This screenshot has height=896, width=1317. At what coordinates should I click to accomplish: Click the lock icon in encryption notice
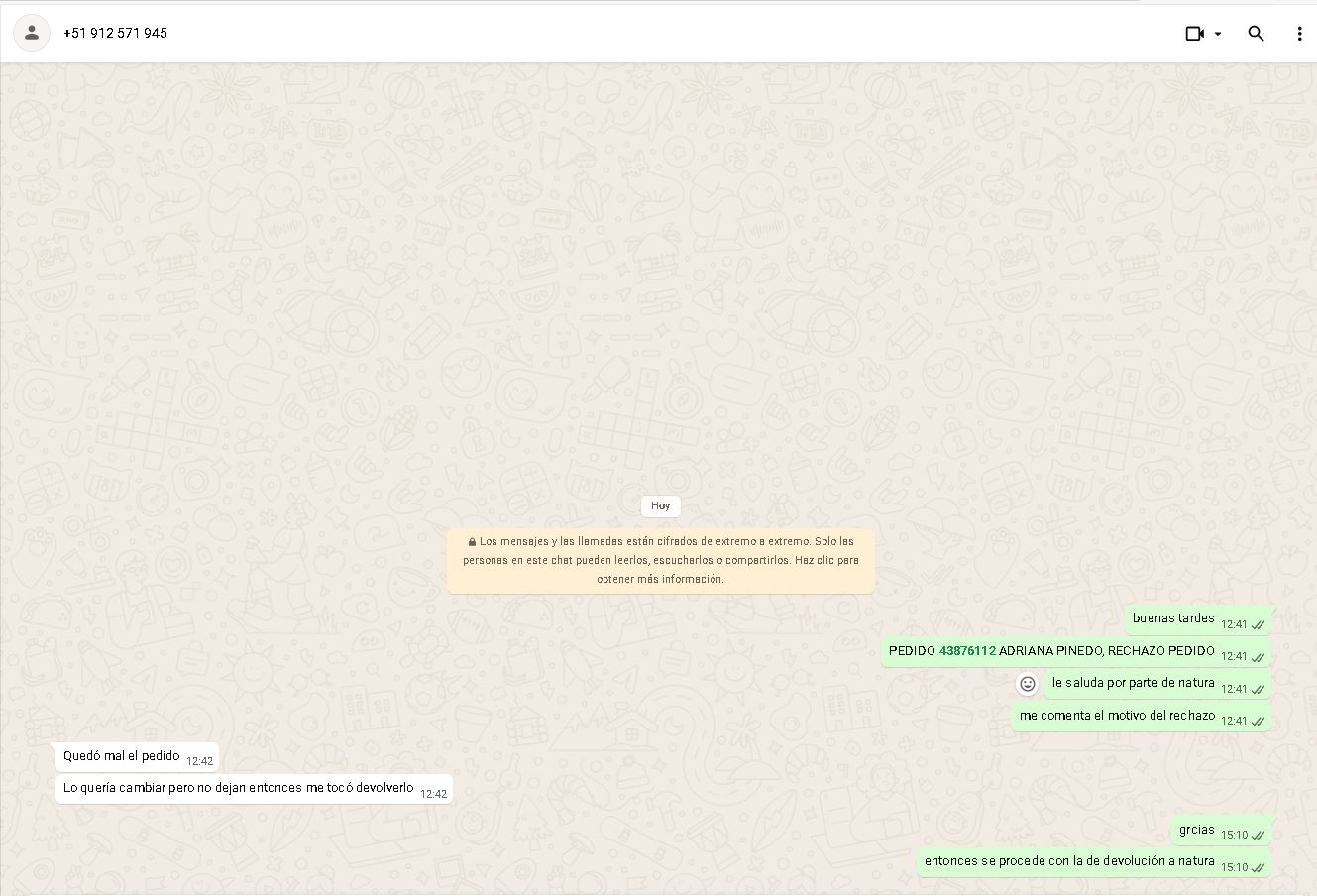[472, 542]
